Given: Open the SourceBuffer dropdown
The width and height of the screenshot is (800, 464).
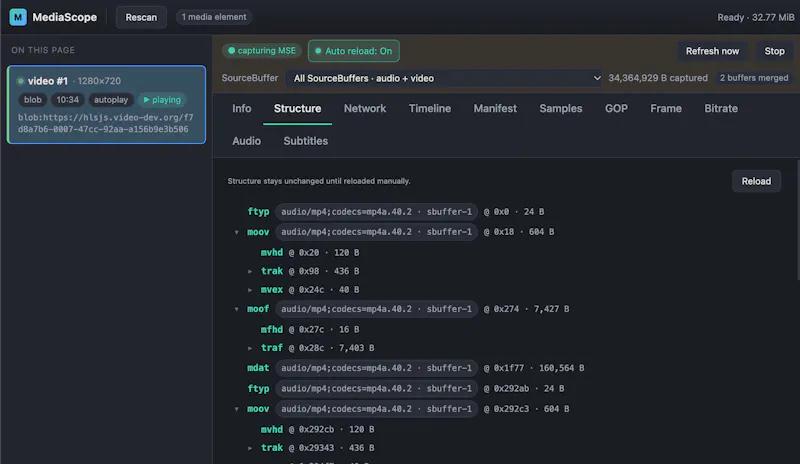Looking at the screenshot, I should tap(444, 78).
